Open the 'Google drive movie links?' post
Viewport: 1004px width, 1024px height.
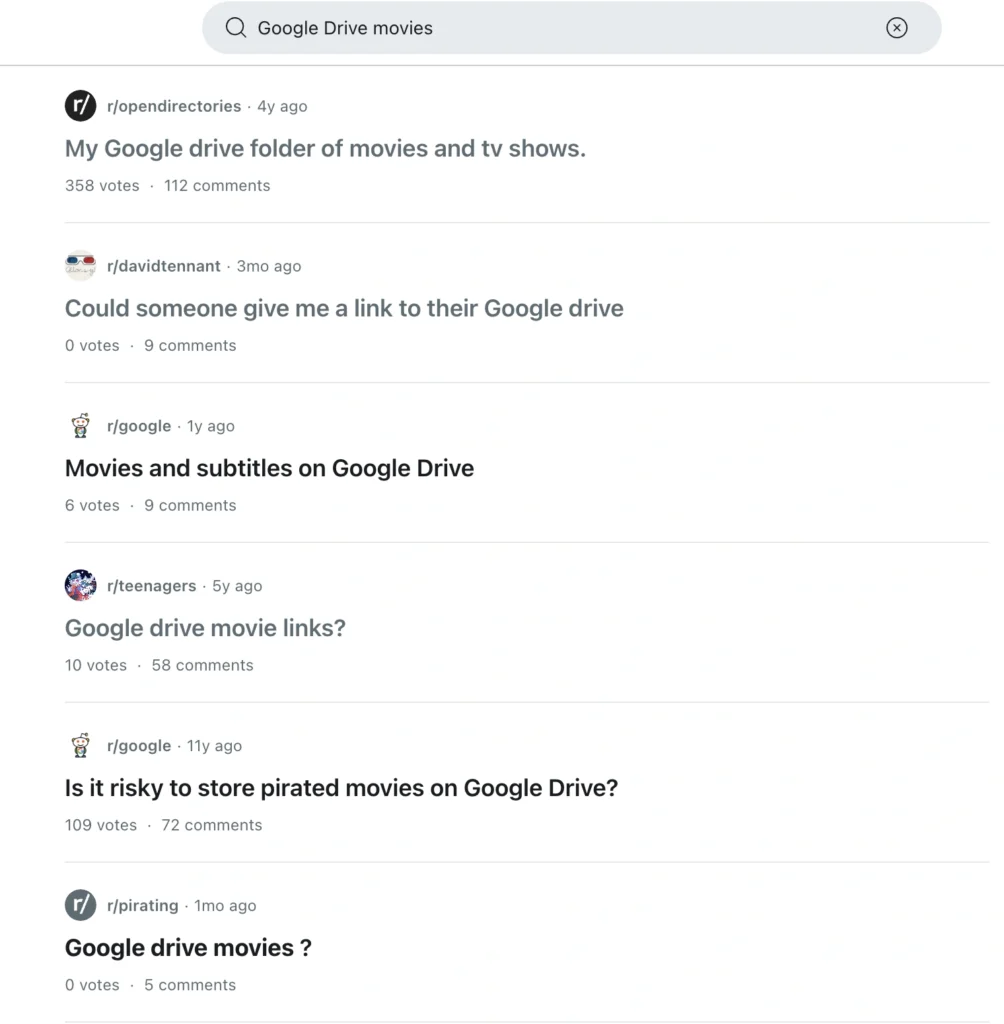click(205, 628)
